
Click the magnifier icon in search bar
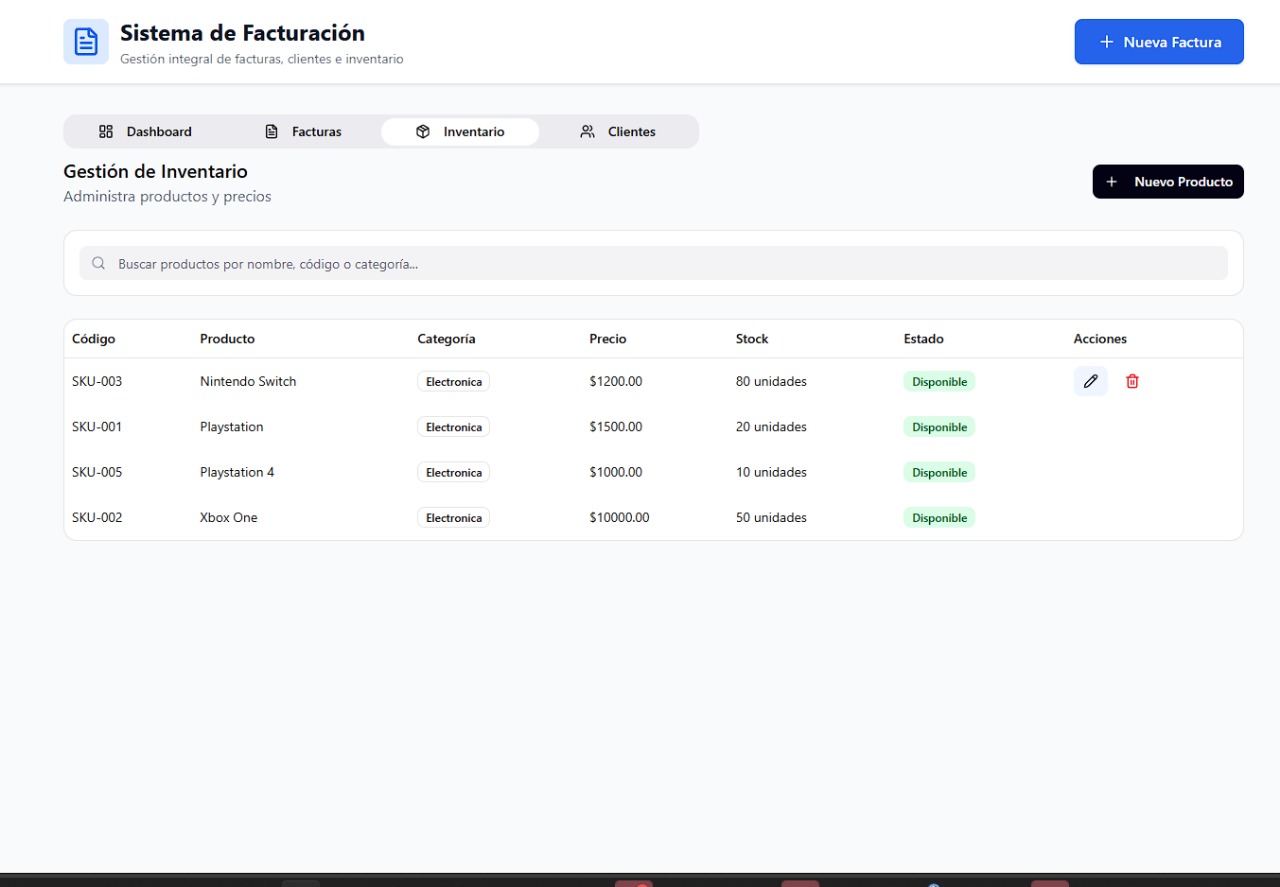(x=98, y=264)
